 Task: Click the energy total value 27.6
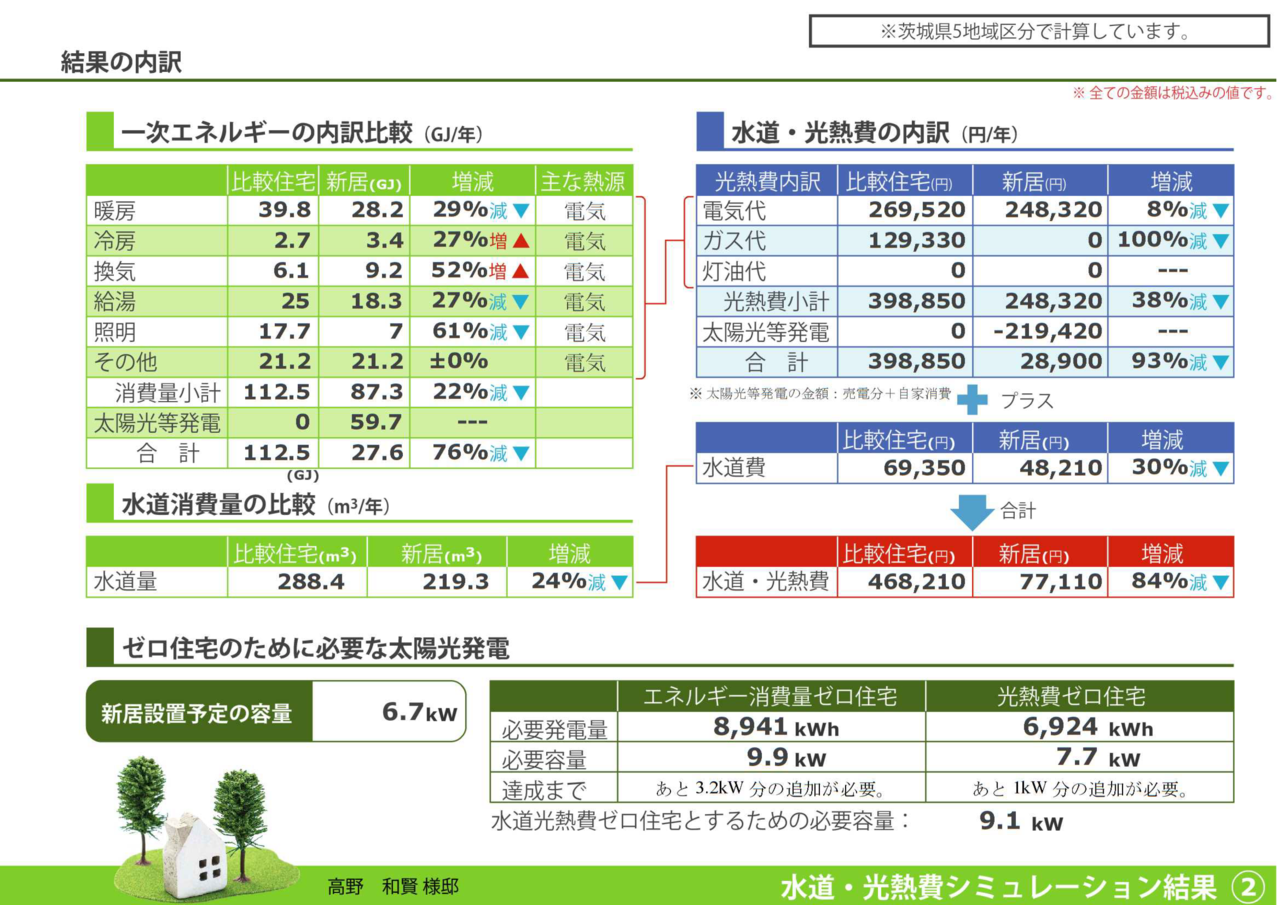coord(377,454)
